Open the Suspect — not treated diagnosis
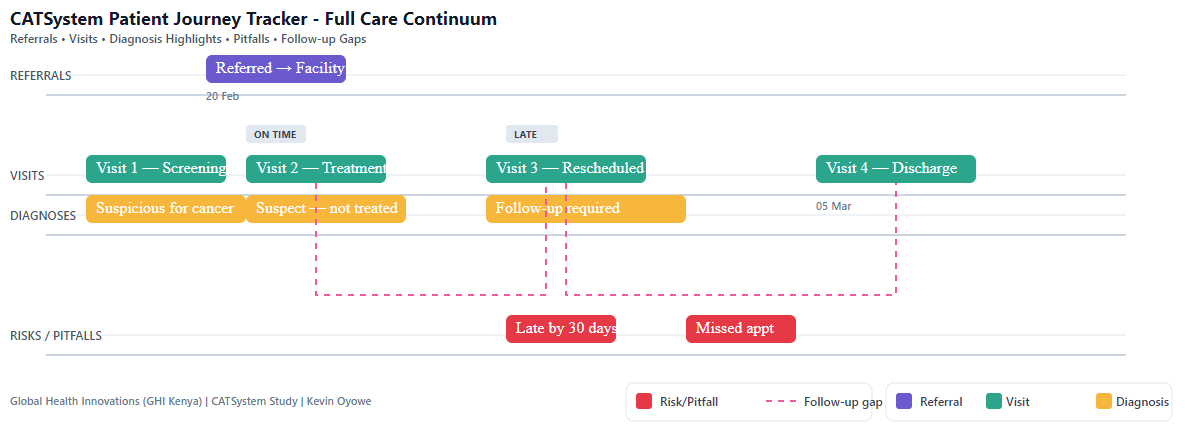 point(326,209)
